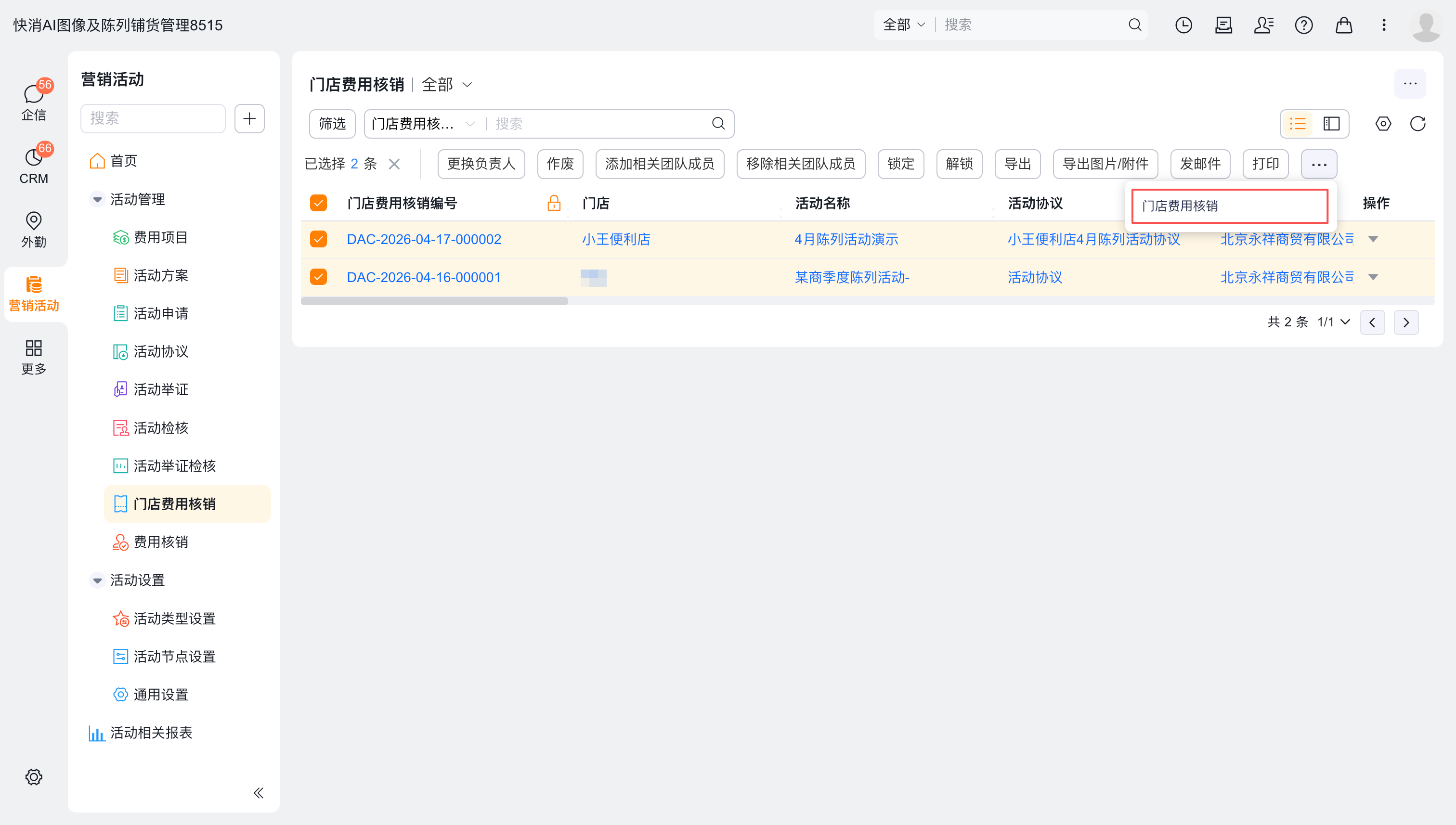Collapse the sidebar with double-chevron icon
Screen dimensions: 1456x825
click(x=259, y=793)
